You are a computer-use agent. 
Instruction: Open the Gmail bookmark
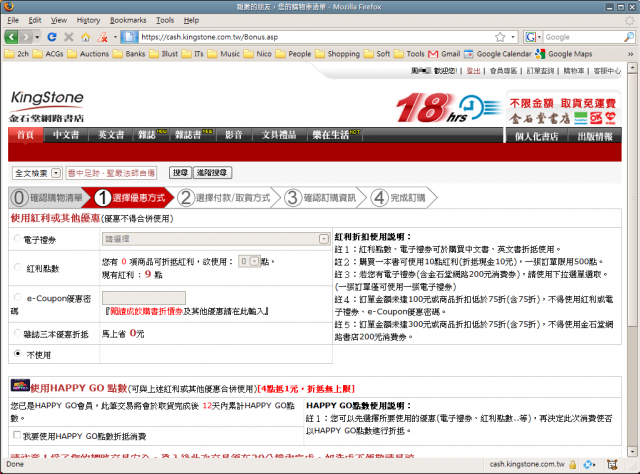(444, 54)
